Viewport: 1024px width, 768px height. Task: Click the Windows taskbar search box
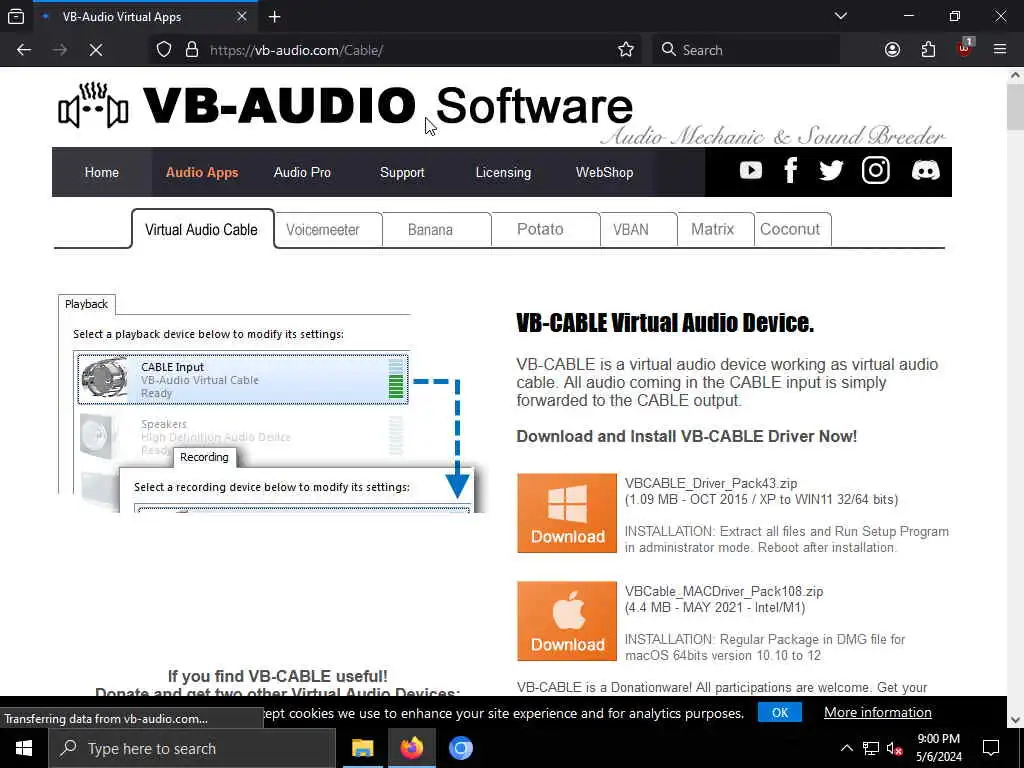point(192,748)
